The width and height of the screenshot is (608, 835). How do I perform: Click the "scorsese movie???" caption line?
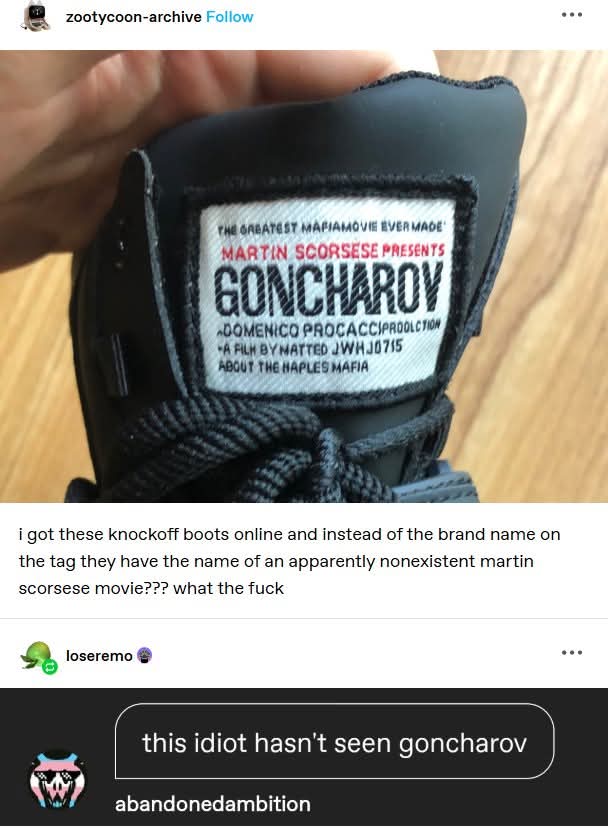tap(151, 588)
